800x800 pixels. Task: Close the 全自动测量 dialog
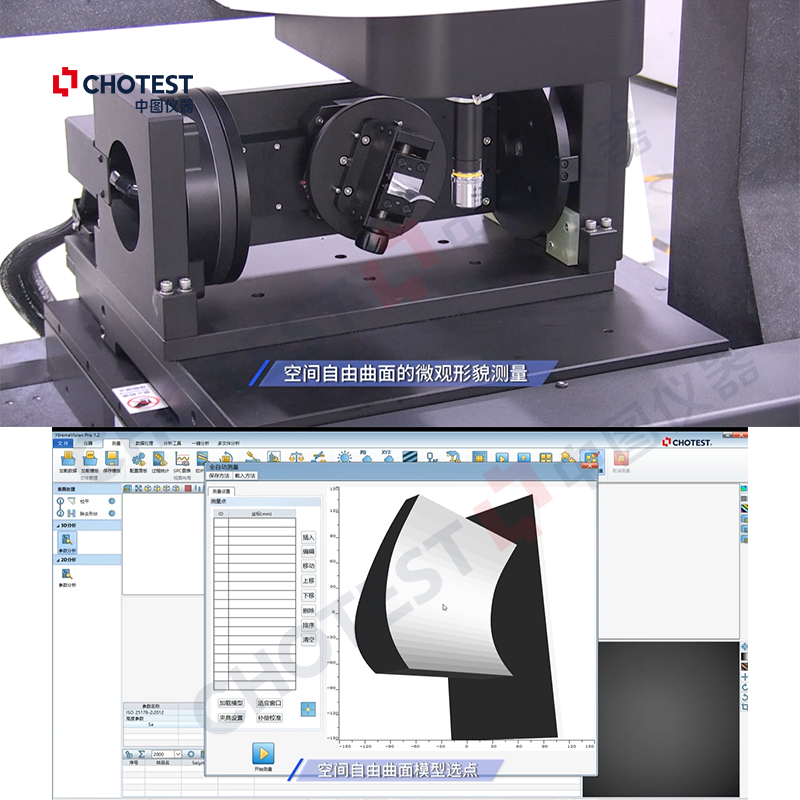(590, 466)
